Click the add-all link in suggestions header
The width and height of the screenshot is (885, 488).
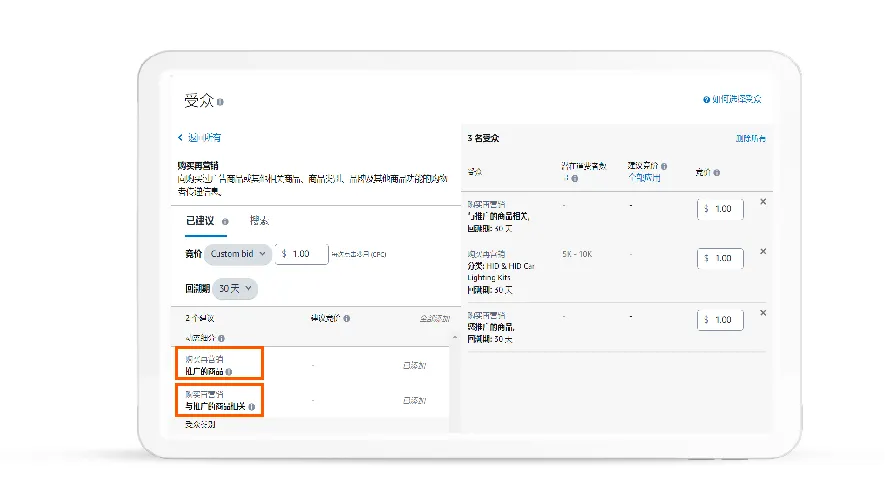(435, 319)
